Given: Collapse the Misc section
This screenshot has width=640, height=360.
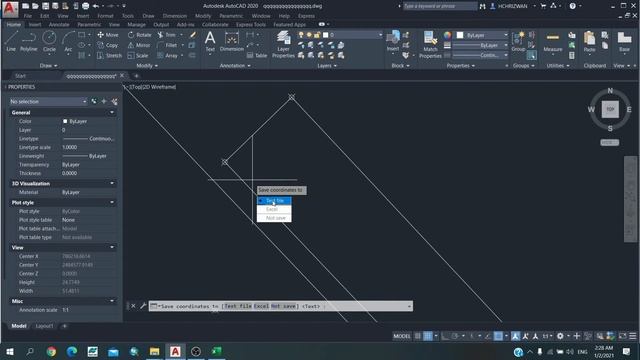Looking at the screenshot, I should pos(112,301).
